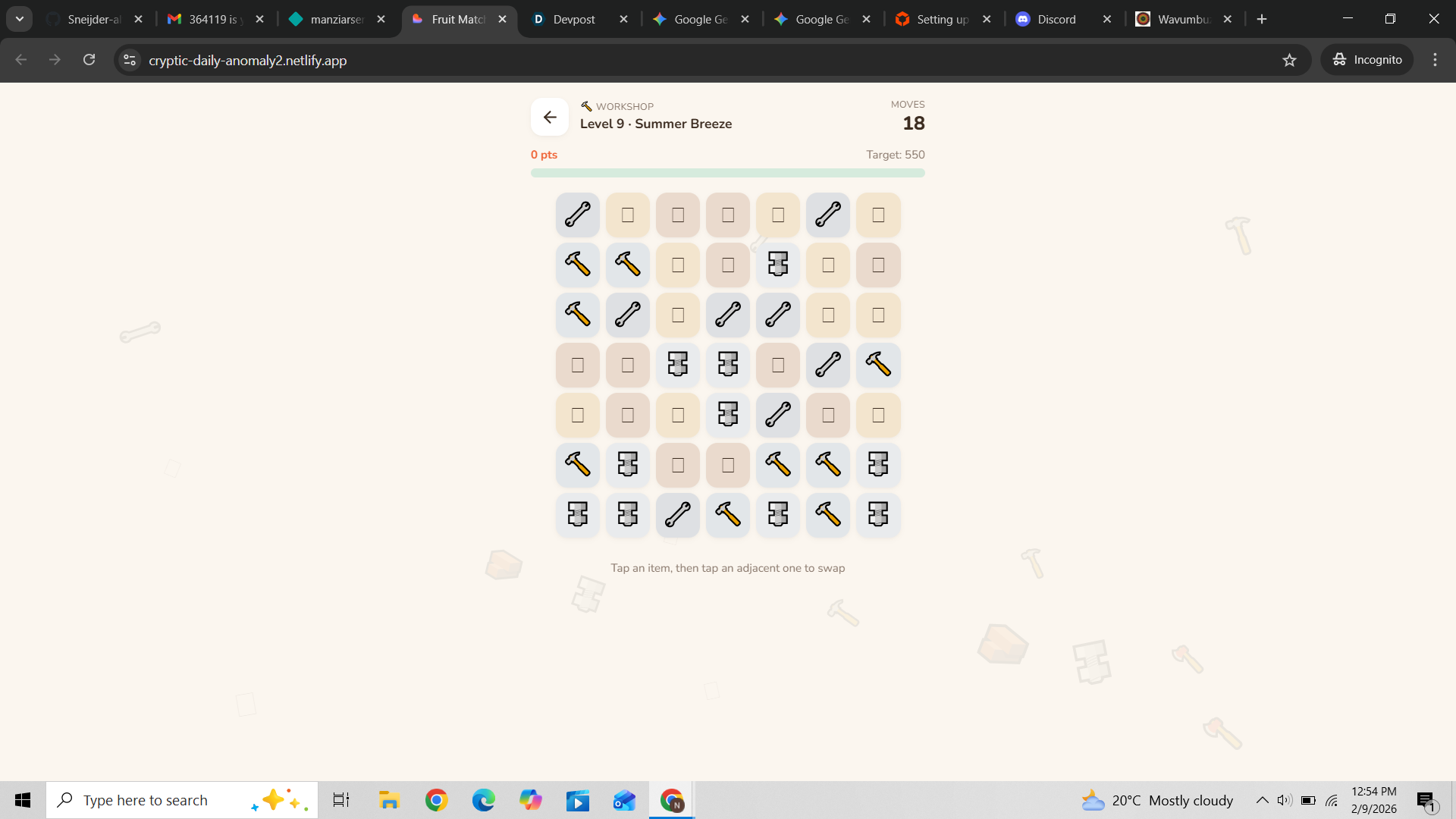The height and width of the screenshot is (819, 1456).
Task: Select the bolt tile in the bottom-right corner
Action: pos(877,514)
